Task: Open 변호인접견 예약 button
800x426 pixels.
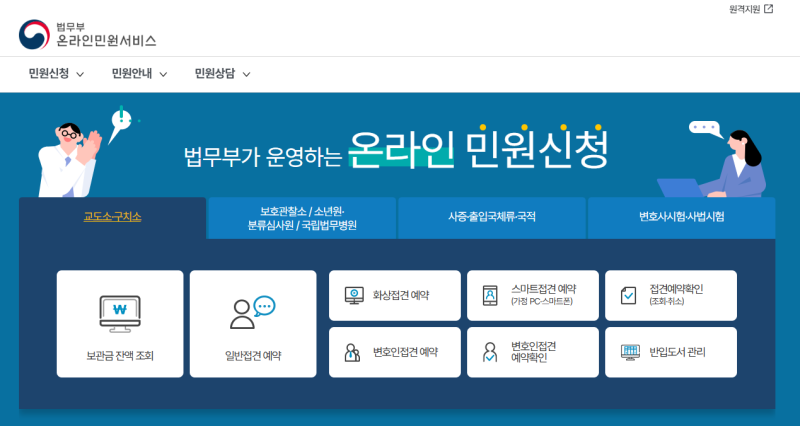Action: click(395, 352)
